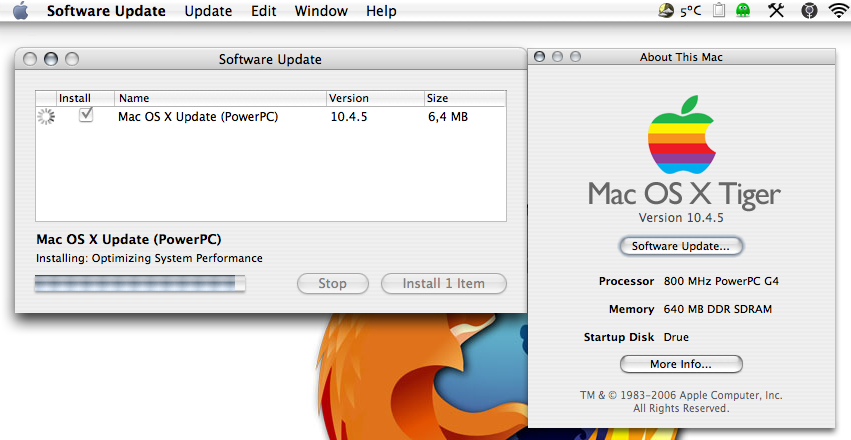This screenshot has width=851, height=440.
Task: Click the Installing: Optimizing System Performance status
Action: pos(149,258)
